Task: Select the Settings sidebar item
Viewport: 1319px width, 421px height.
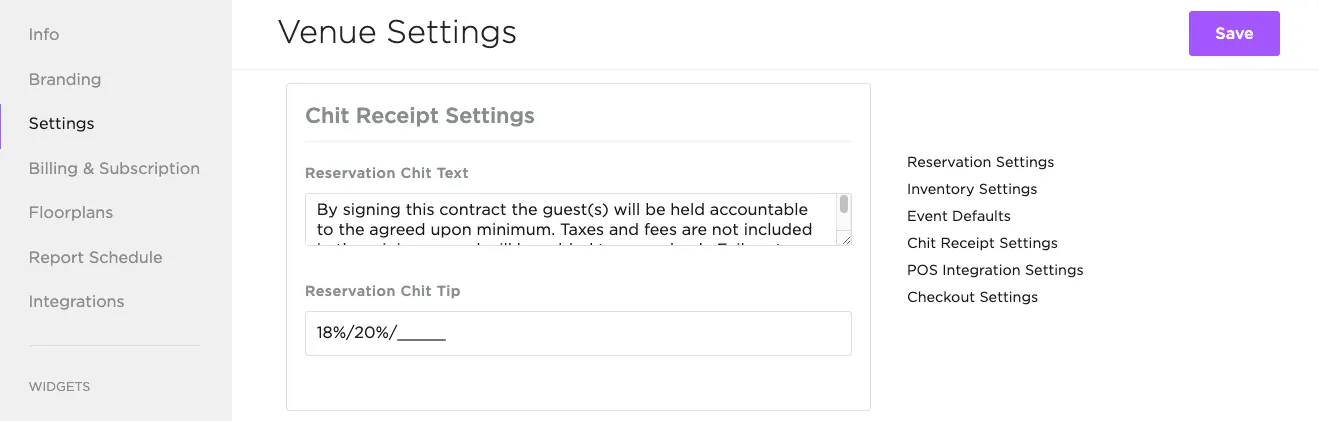Action: click(x=62, y=123)
